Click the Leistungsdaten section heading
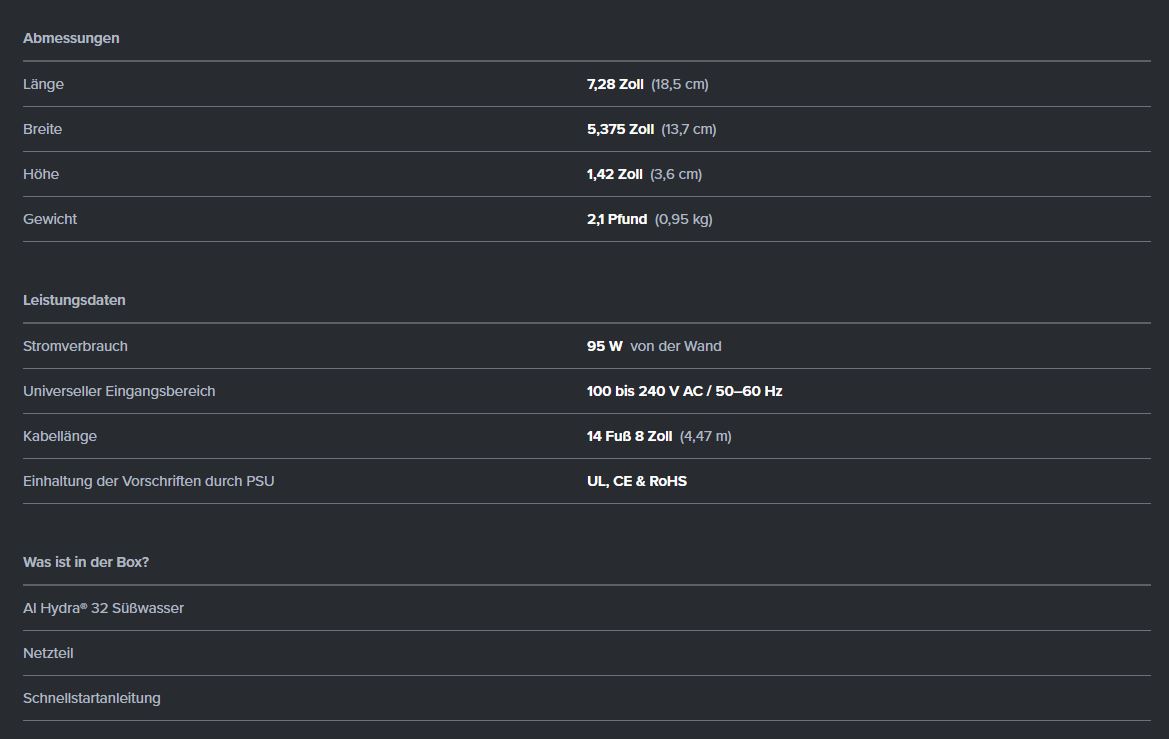This screenshot has width=1169, height=739. click(x=74, y=300)
